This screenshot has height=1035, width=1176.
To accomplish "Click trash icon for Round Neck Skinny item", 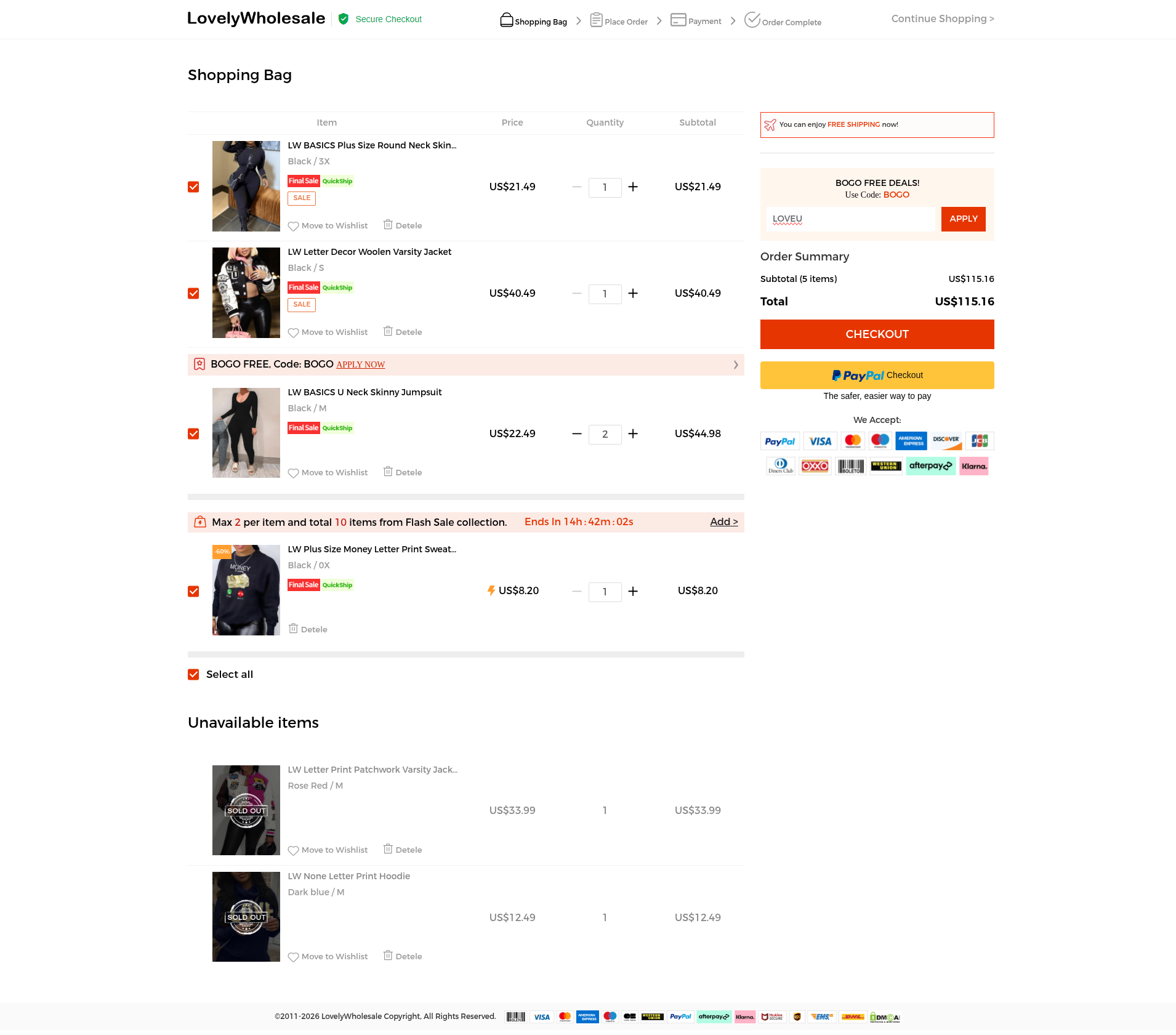I will (388, 225).
